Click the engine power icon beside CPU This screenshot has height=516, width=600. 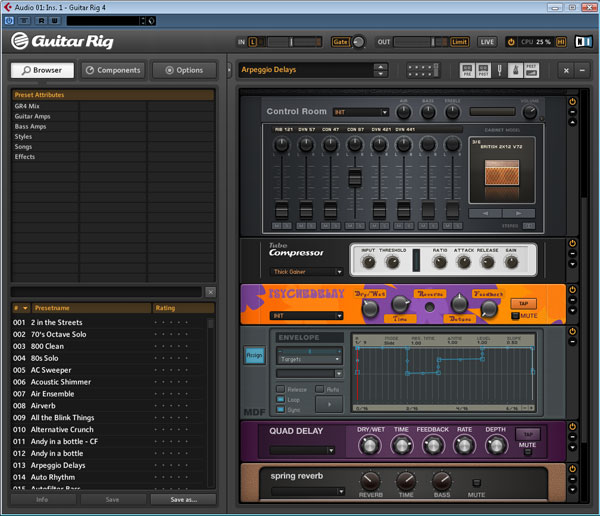pos(511,42)
